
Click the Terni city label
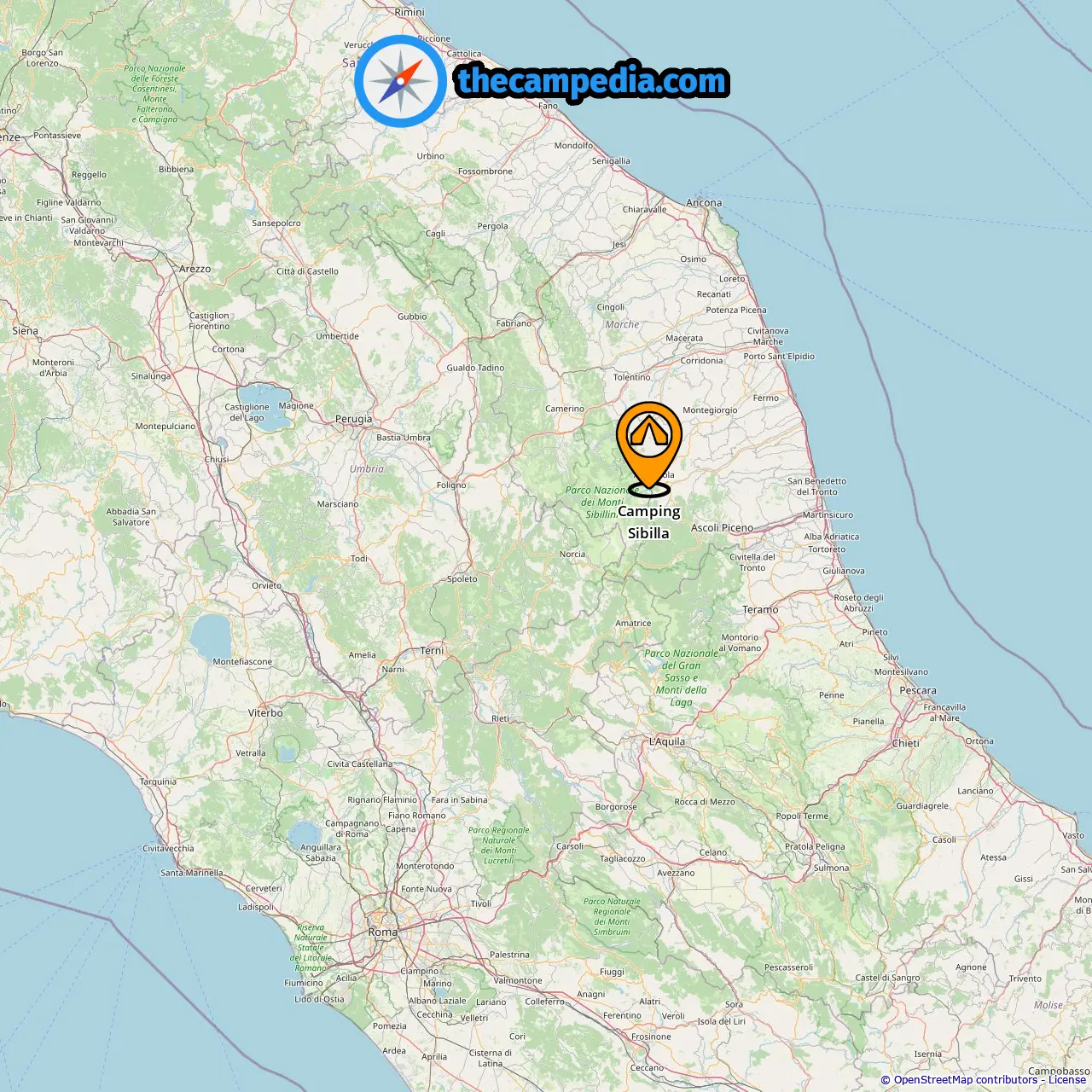[433, 651]
